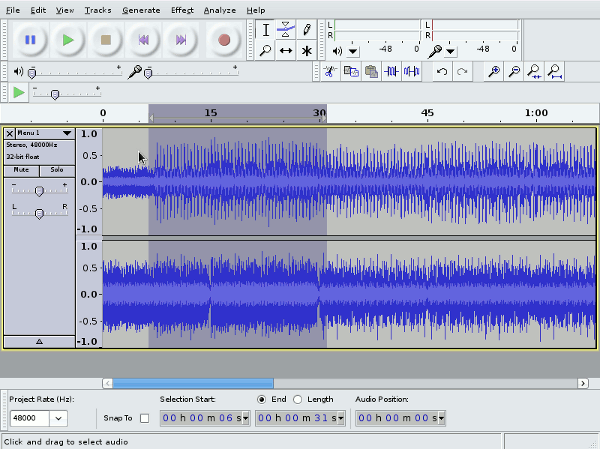Screen dimensions: 600x449
Task: Select the End radio button
Action: 262,399
